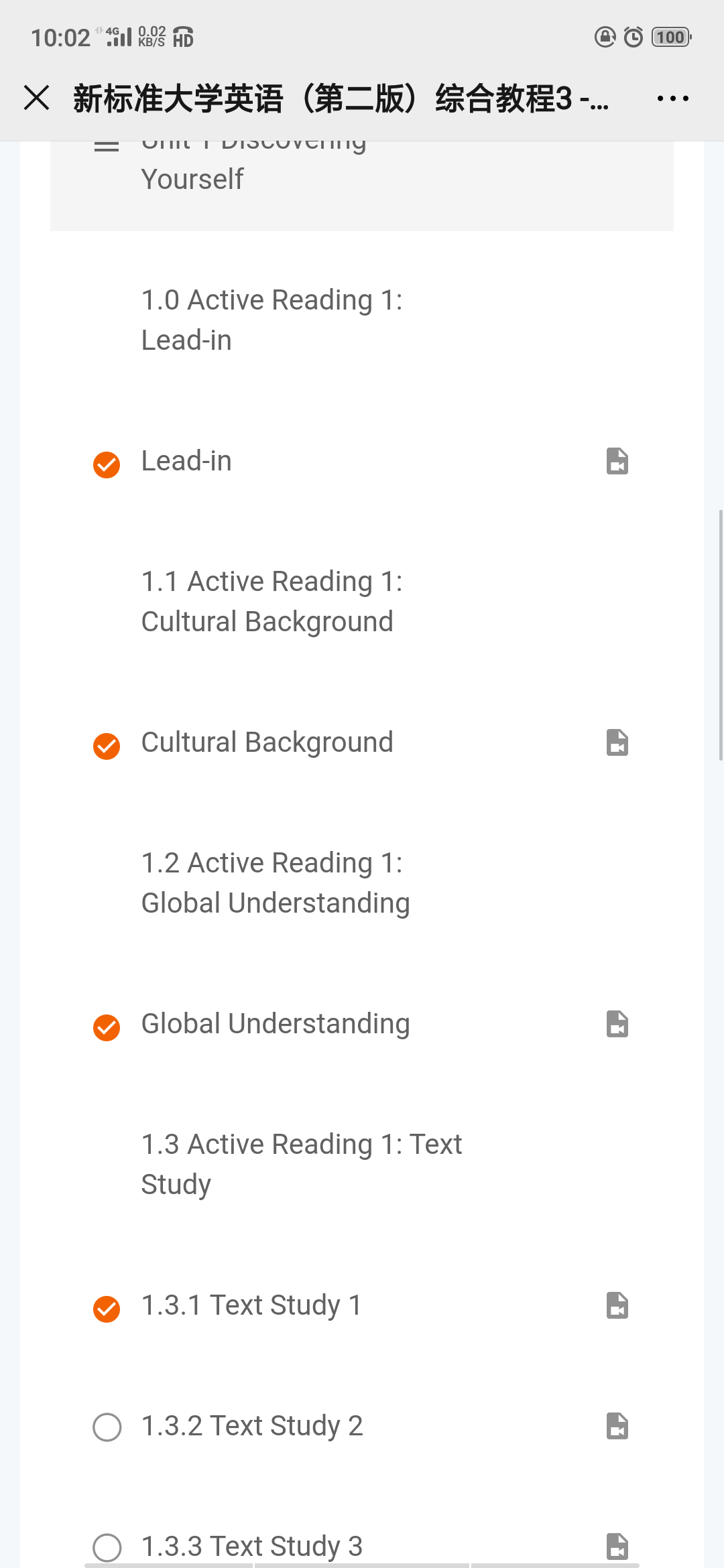Click document icon beside 1.3.2 Text Study 2
This screenshot has width=724, height=1568.
click(617, 1426)
